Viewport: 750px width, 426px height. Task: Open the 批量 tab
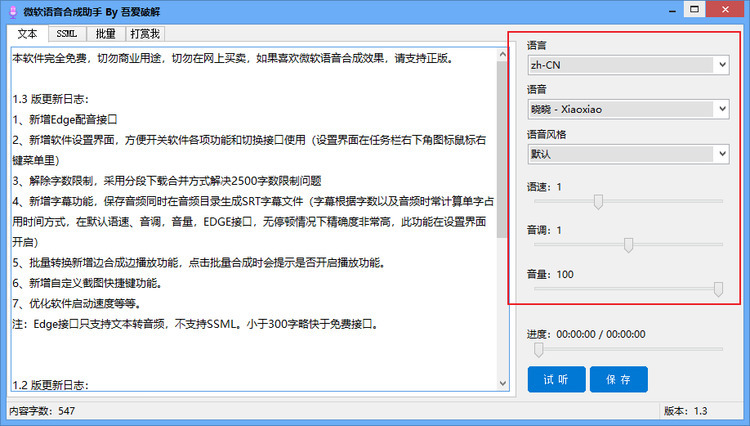click(106, 33)
